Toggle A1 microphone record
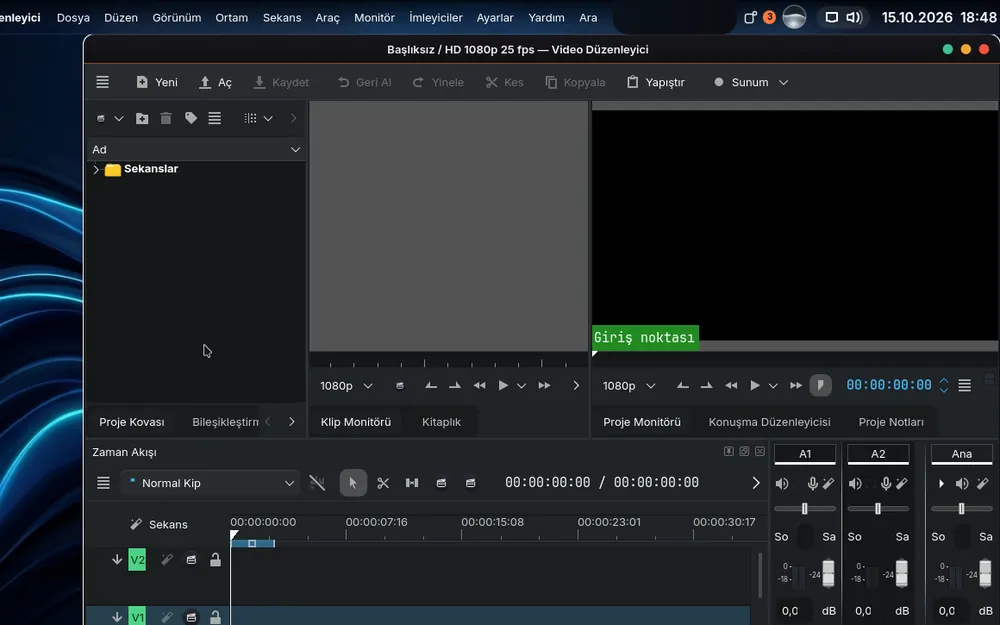1000x625 pixels. click(812, 483)
